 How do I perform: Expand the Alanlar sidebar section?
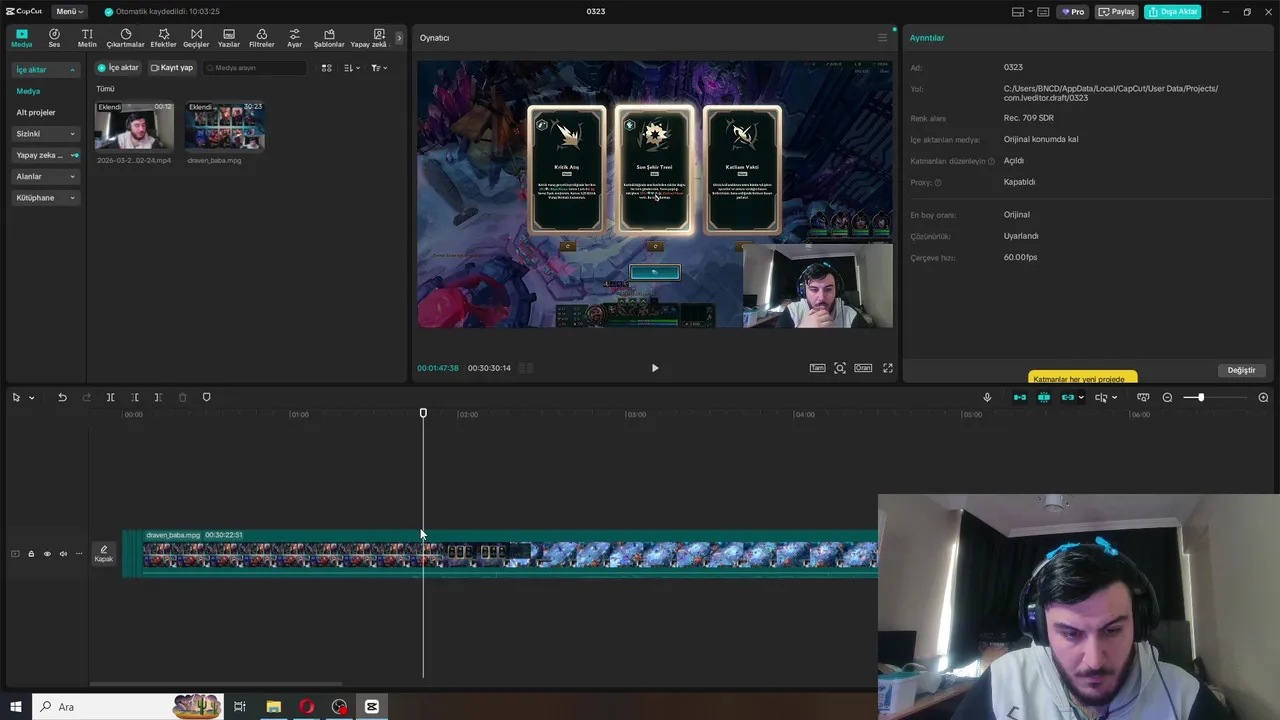[x=45, y=176]
